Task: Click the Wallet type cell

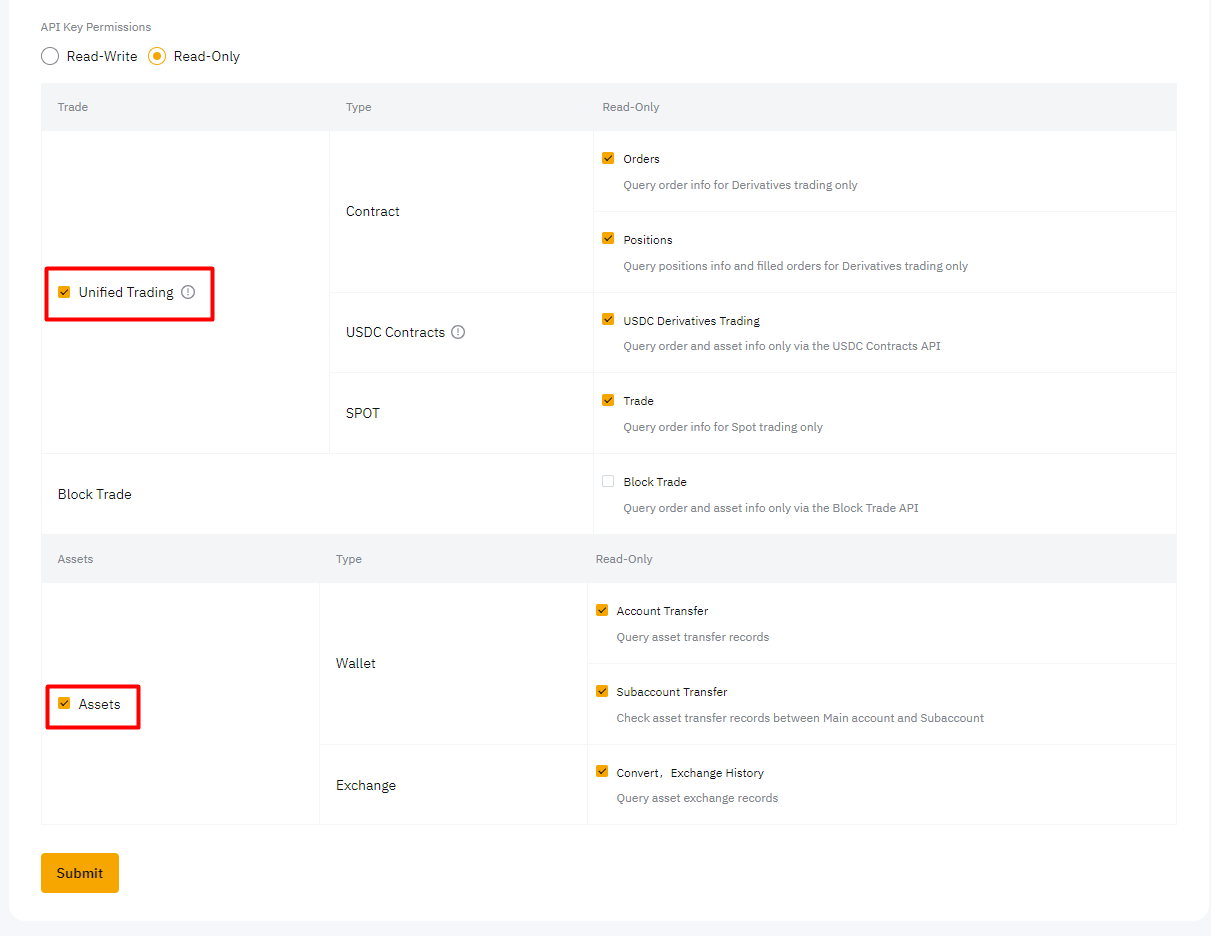Action: tap(356, 664)
